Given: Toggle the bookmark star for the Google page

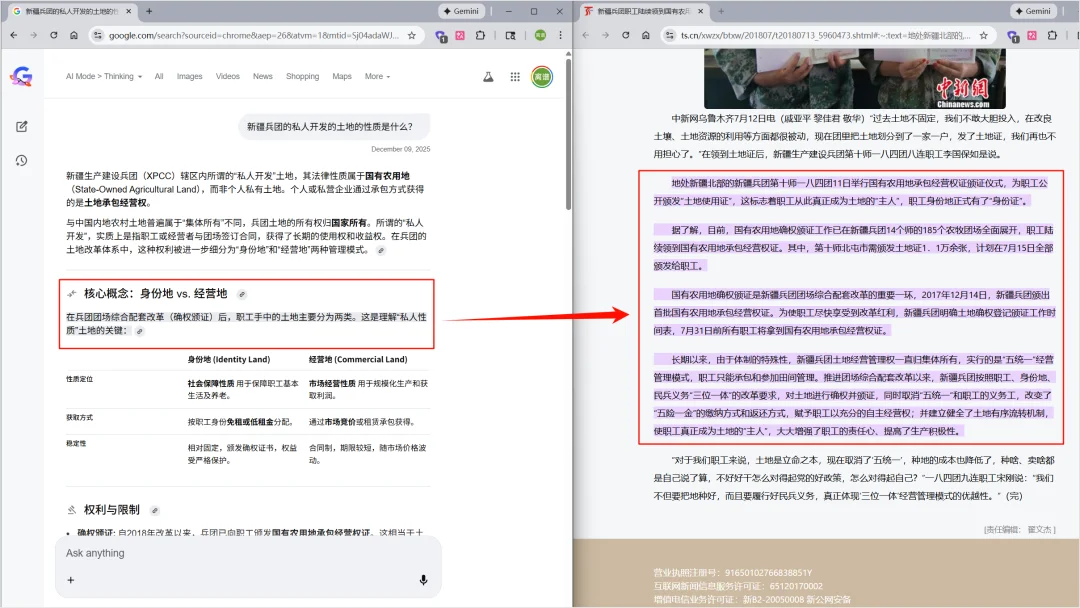Looking at the screenshot, I should (413, 34).
